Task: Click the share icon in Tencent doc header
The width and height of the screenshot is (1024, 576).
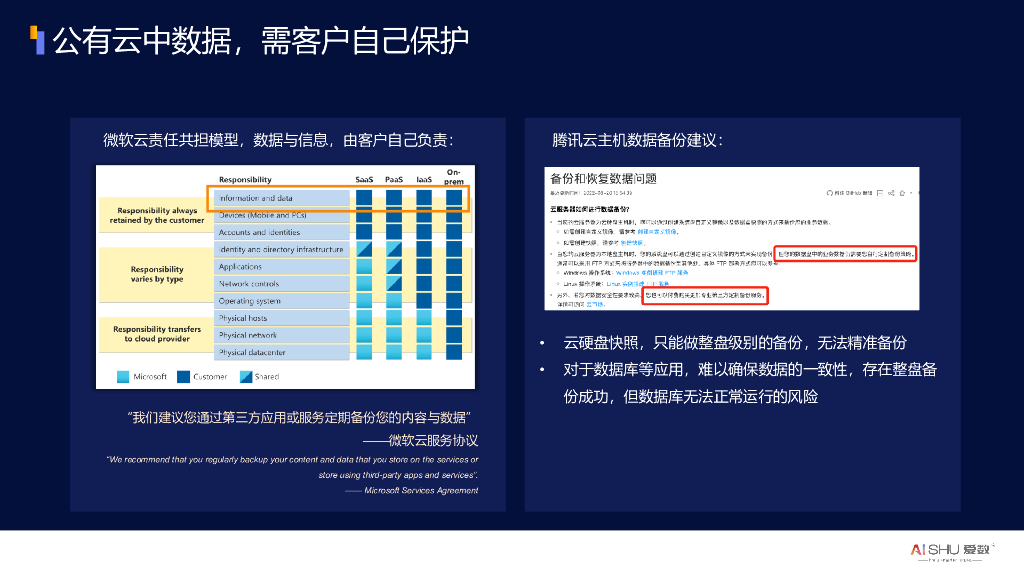Action: 891,193
